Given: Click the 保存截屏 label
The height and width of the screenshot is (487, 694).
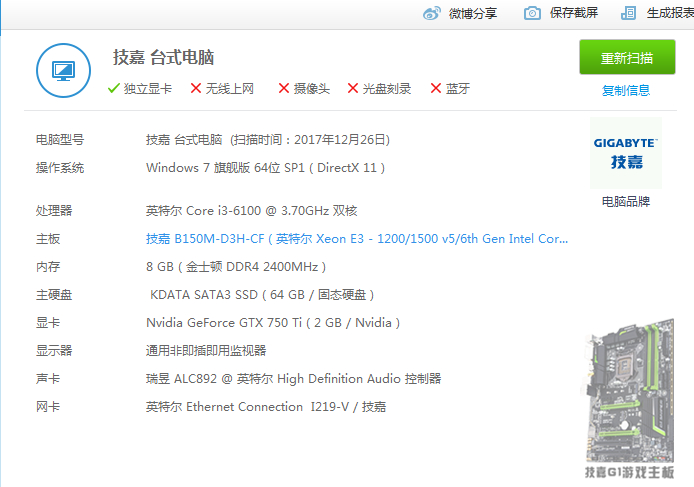Looking at the screenshot, I should coord(574,13).
